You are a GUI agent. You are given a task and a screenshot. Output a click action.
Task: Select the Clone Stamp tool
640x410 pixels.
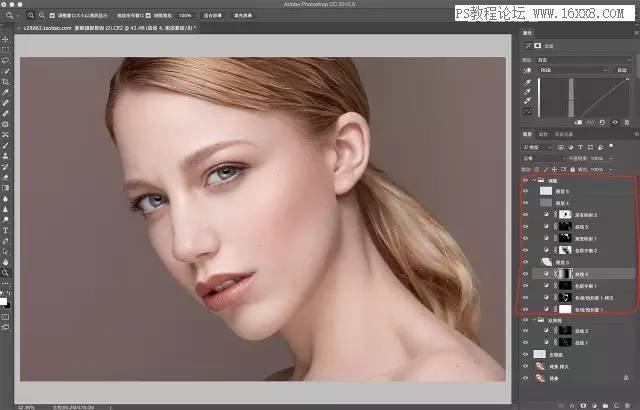5,156
